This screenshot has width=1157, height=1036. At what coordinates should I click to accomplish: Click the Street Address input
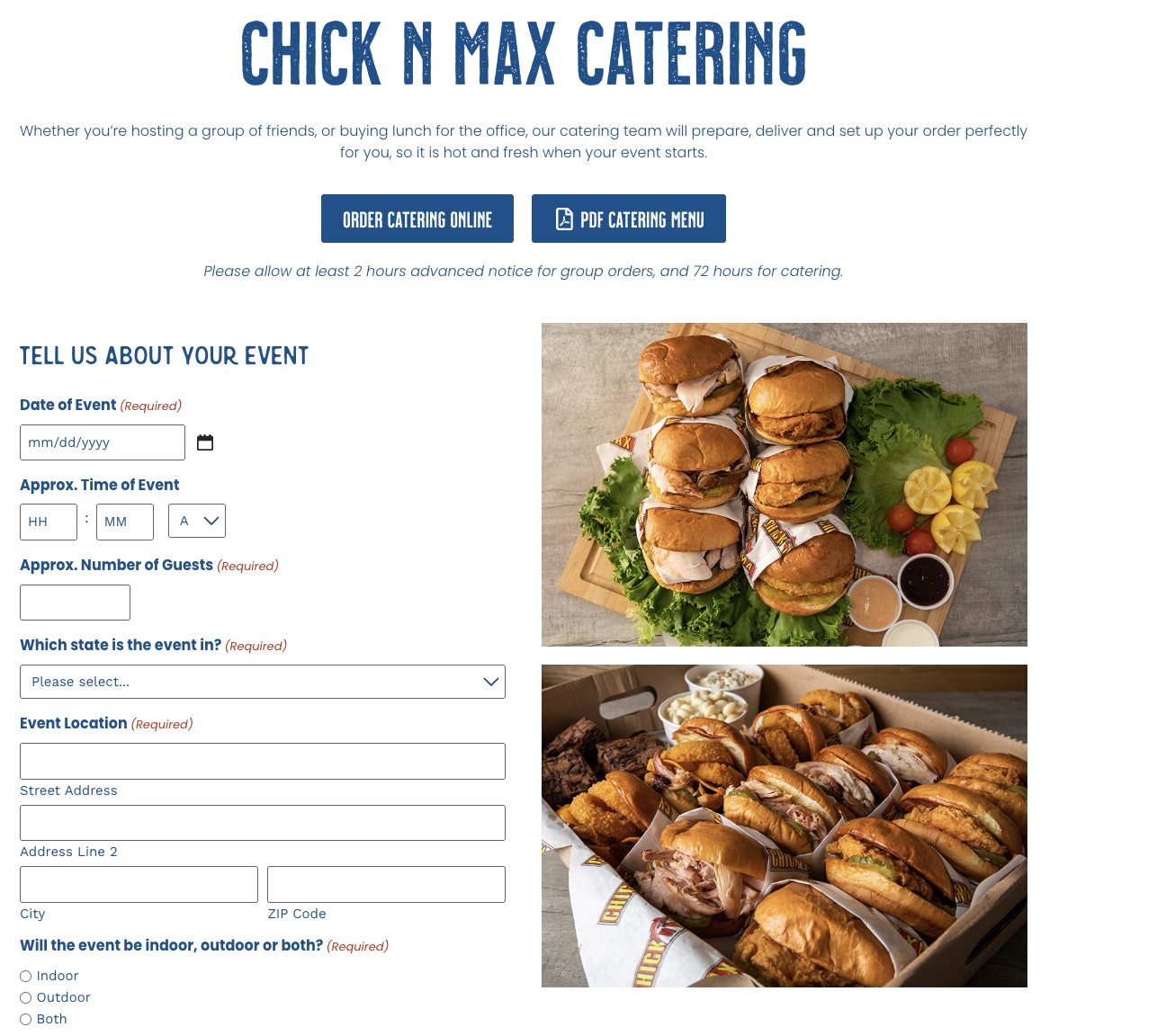pos(263,761)
